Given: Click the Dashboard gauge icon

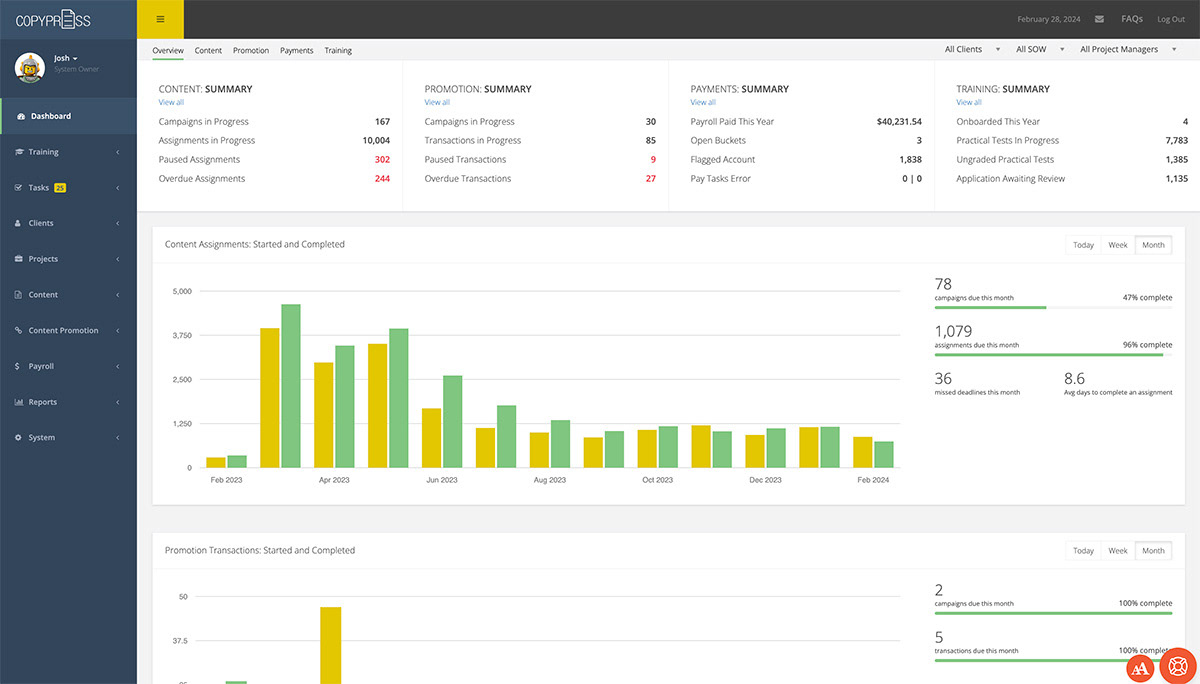Looking at the screenshot, I should click(21, 116).
